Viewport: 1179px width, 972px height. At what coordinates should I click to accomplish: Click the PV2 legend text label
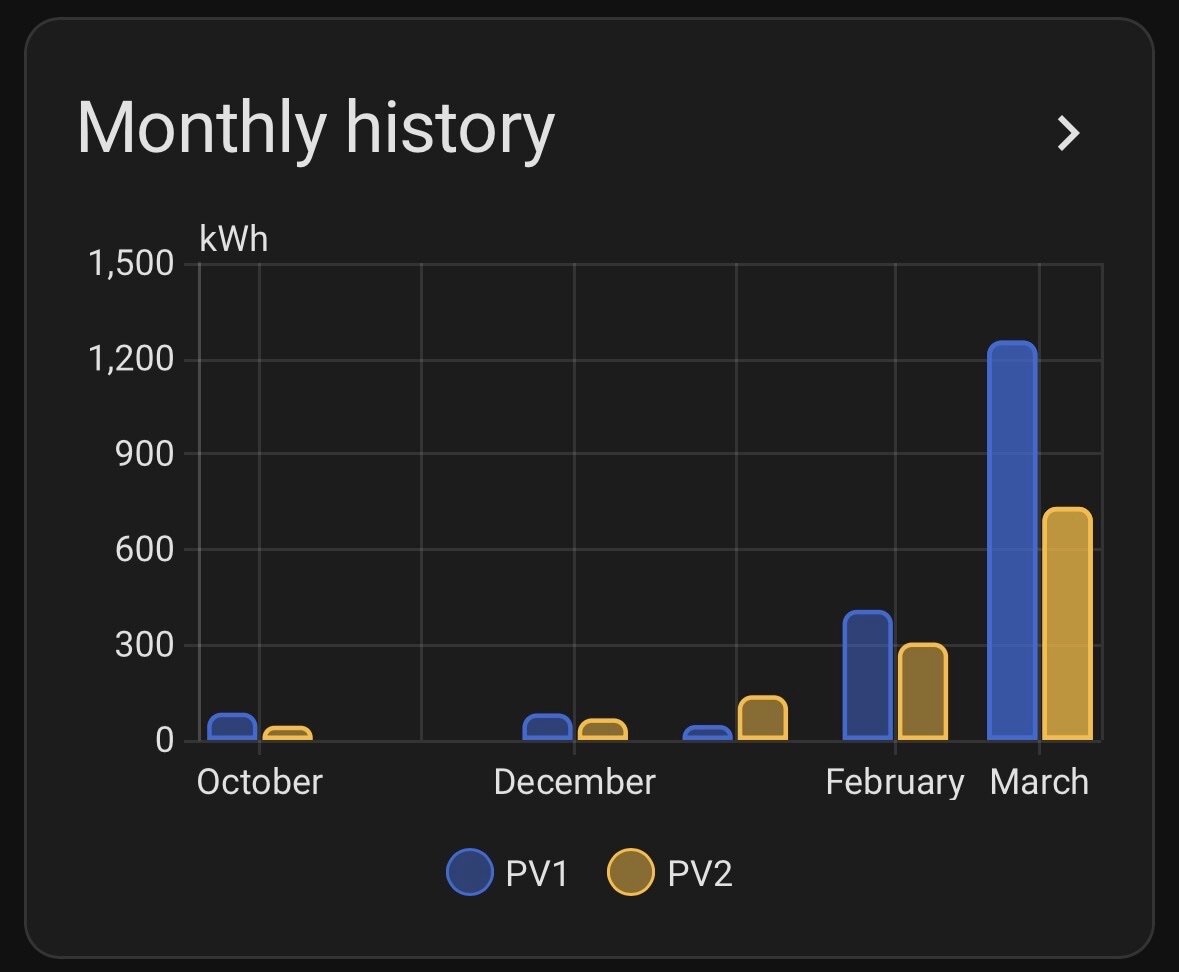click(700, 874)
